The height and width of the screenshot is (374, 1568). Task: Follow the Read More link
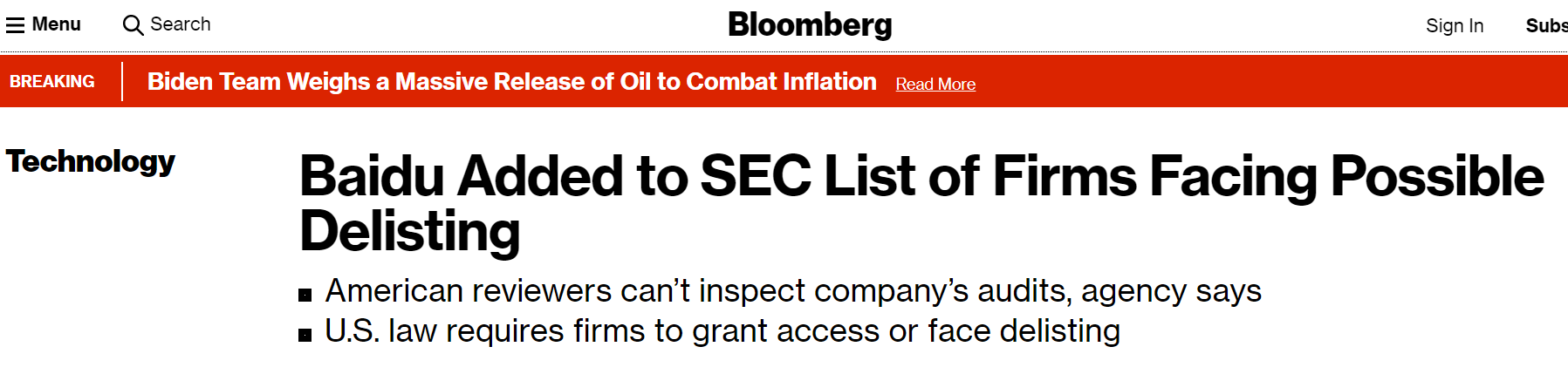coord(935,84)
